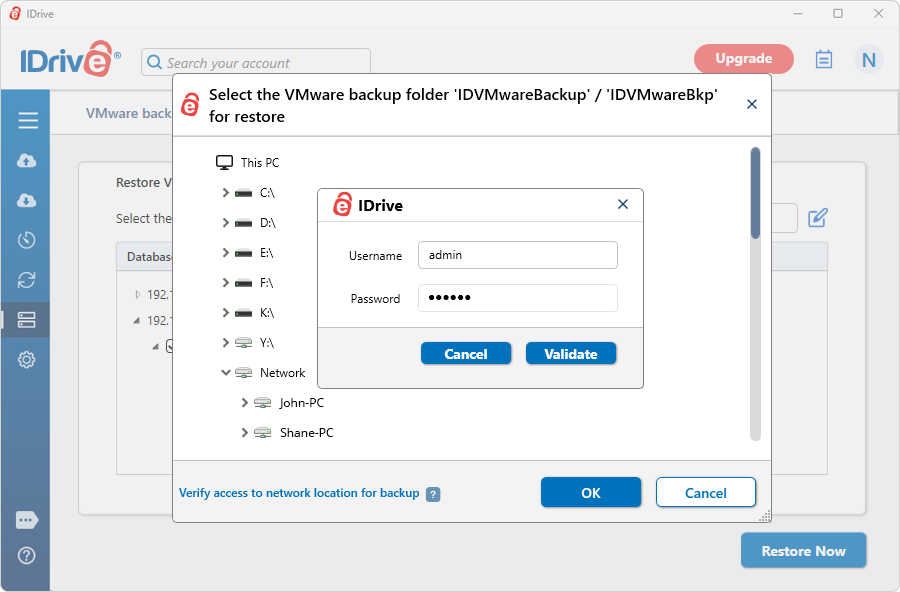Viewport: 900px width, 592px height.
Task: Click Cancel in the folder selection dialog
Action: pyautogui.click(x=705, y=493)
